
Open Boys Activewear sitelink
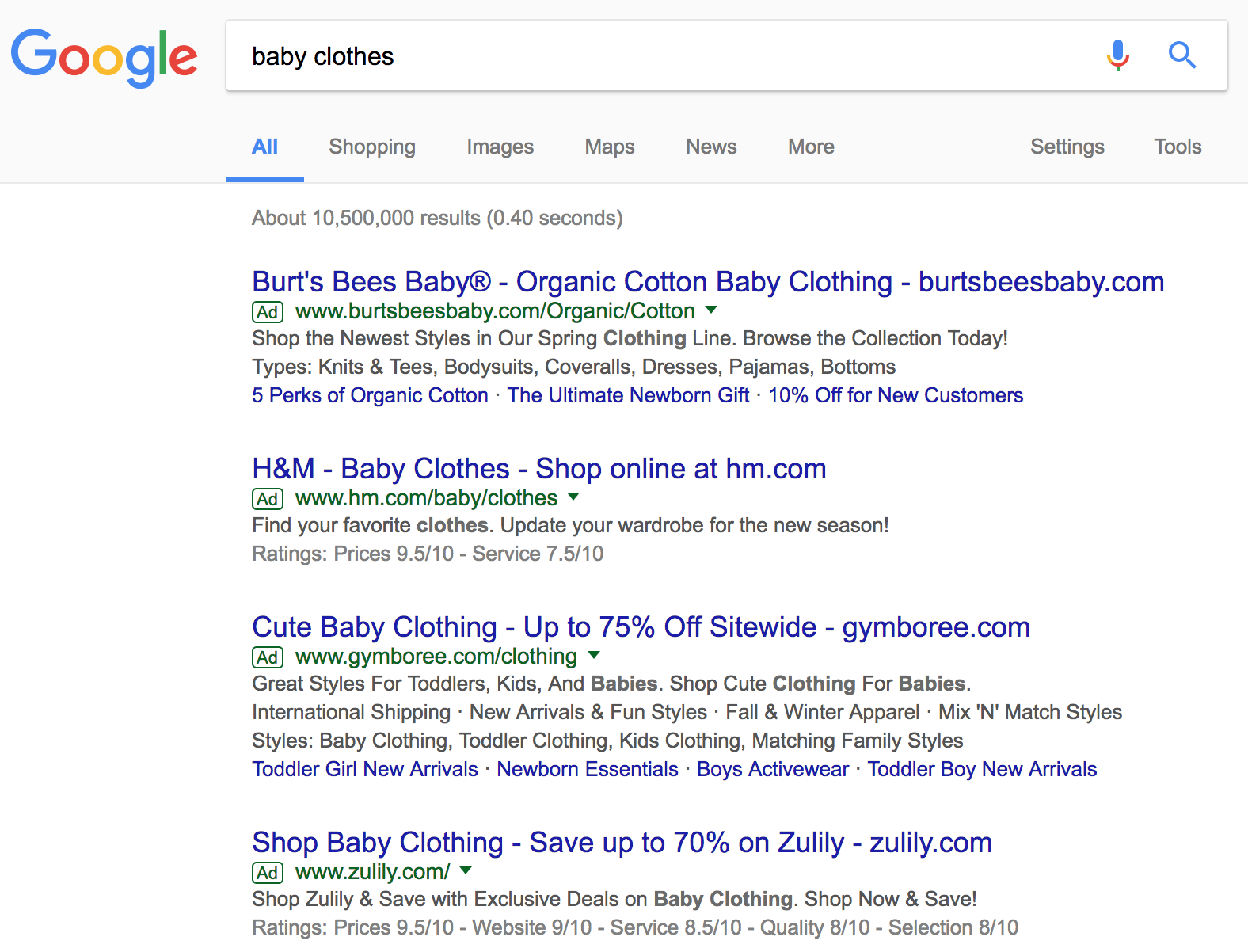[x=773, y=769]
